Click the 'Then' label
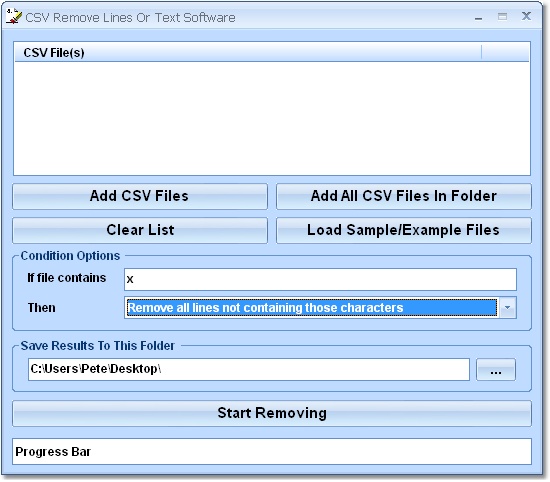Viewport: 550px width, 482px height. pos(42,308)
